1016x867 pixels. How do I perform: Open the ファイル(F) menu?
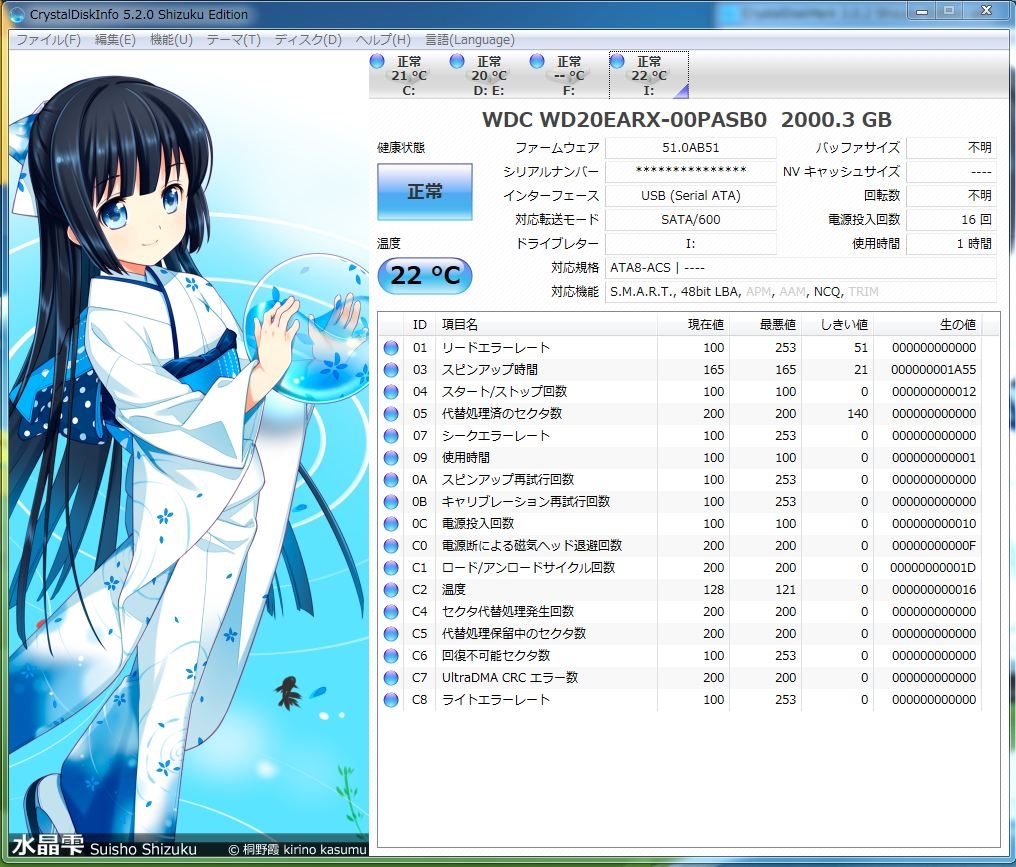click(x=48, y=40)
